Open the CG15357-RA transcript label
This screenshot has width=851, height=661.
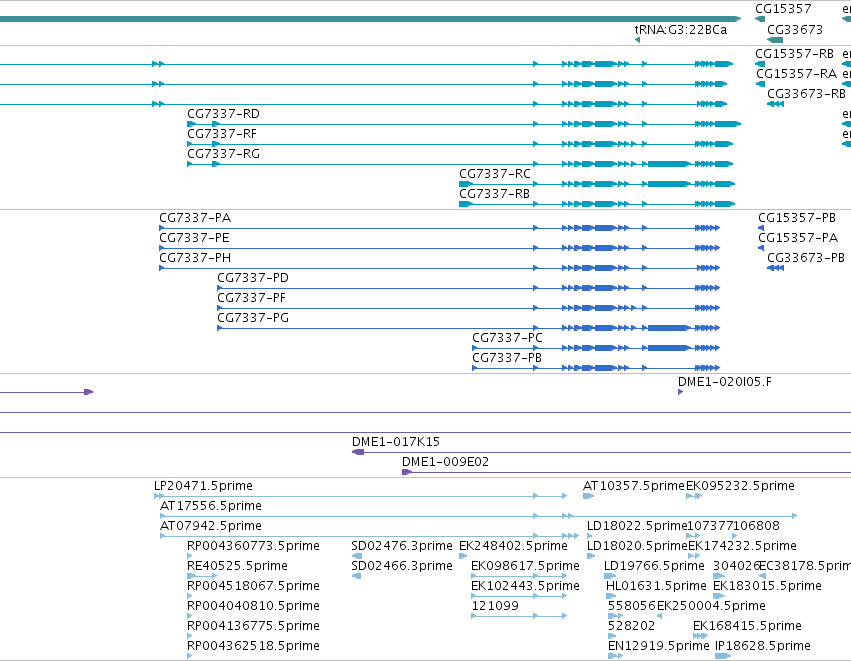pos(796,74)
